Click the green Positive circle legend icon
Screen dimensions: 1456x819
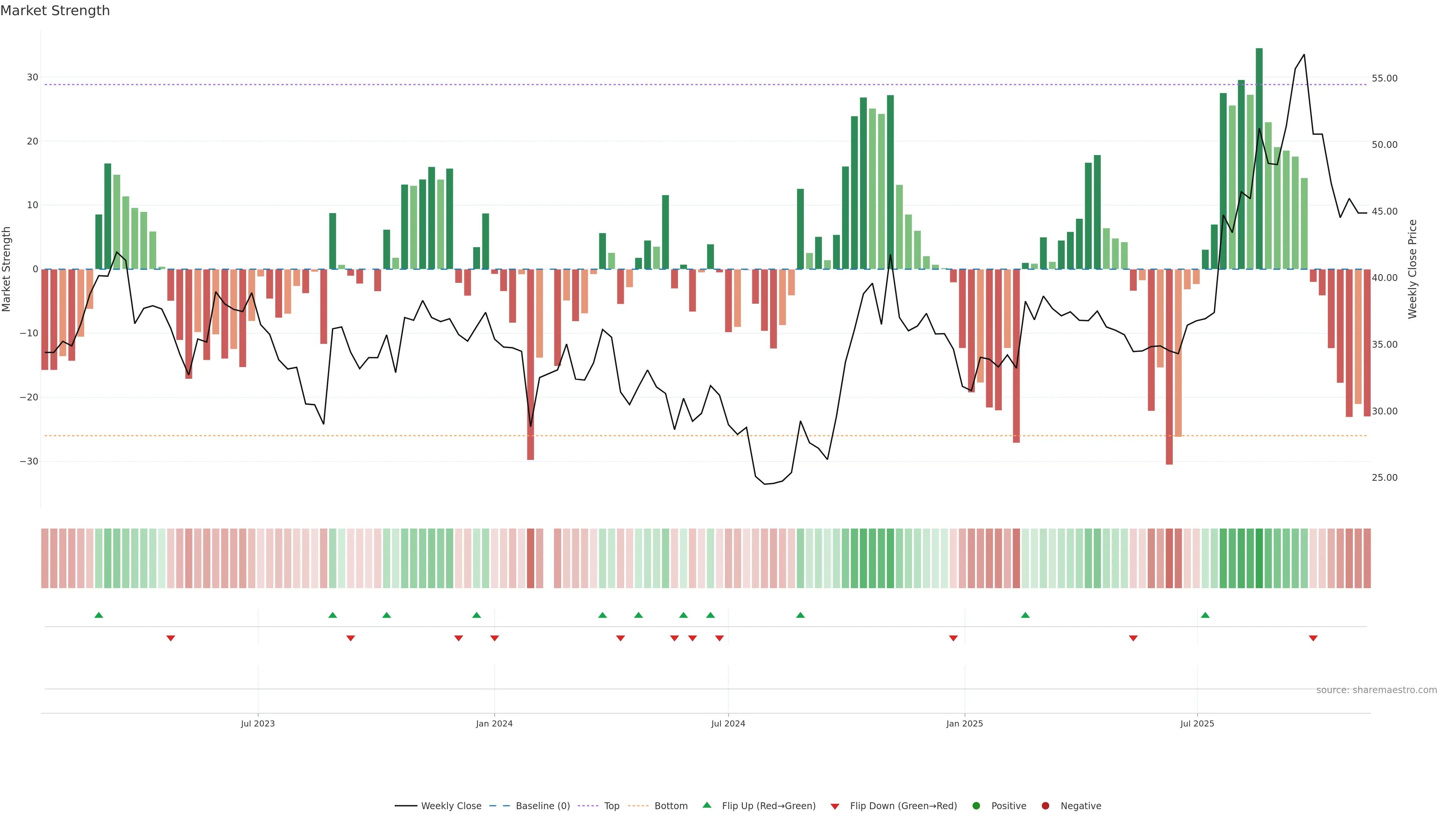click(x=976, y=805)
